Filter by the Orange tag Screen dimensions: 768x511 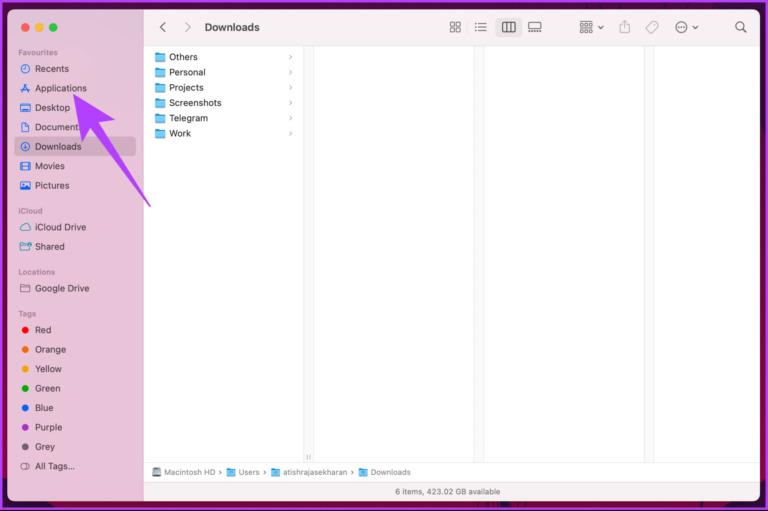pos(75,350)
